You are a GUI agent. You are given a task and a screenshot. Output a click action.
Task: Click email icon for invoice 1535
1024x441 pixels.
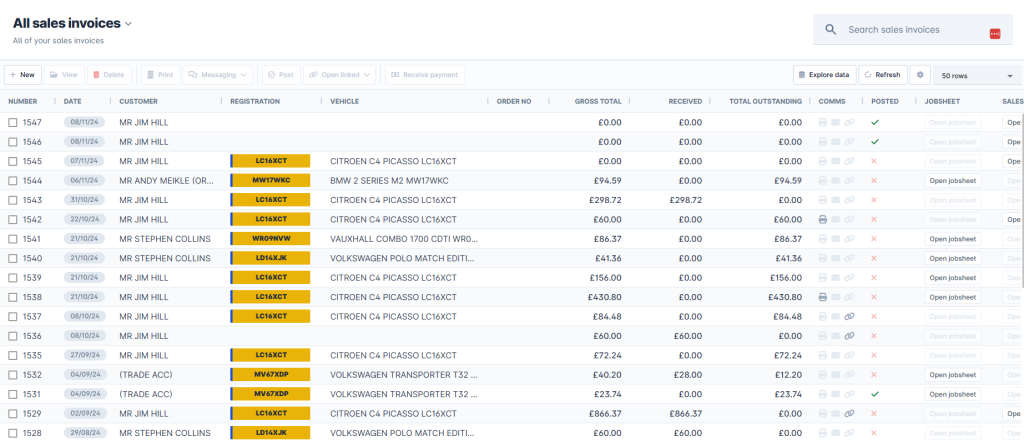pyautogui.click(x=836, y=355)
